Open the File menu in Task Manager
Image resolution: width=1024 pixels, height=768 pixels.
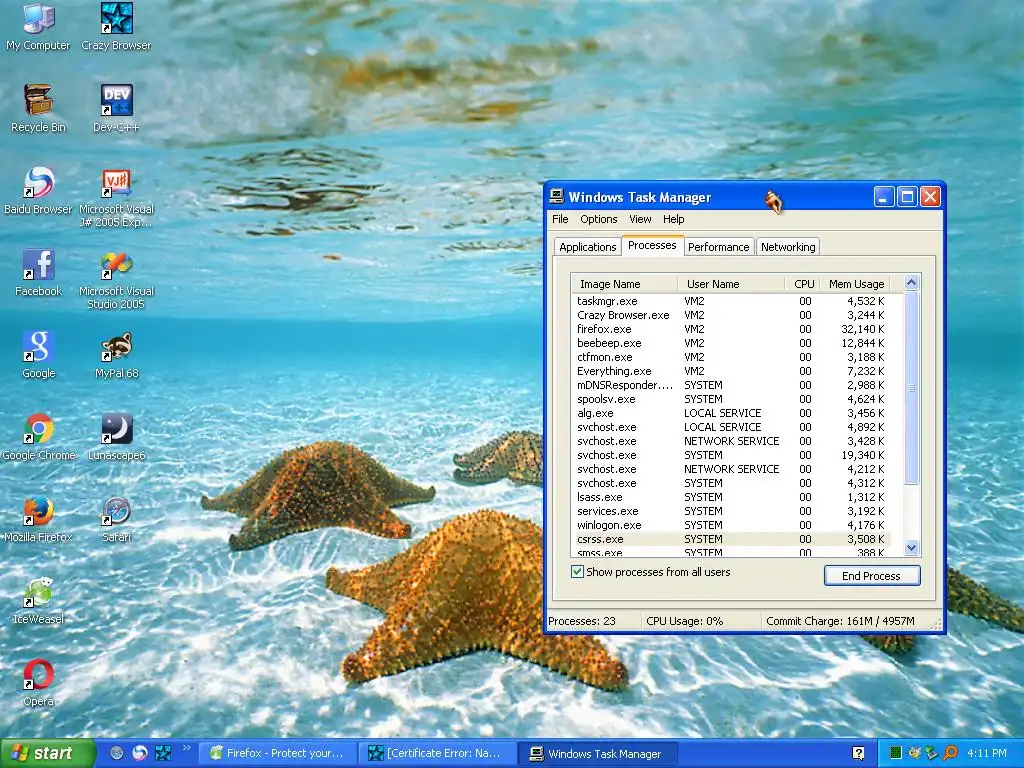point(560,219)
